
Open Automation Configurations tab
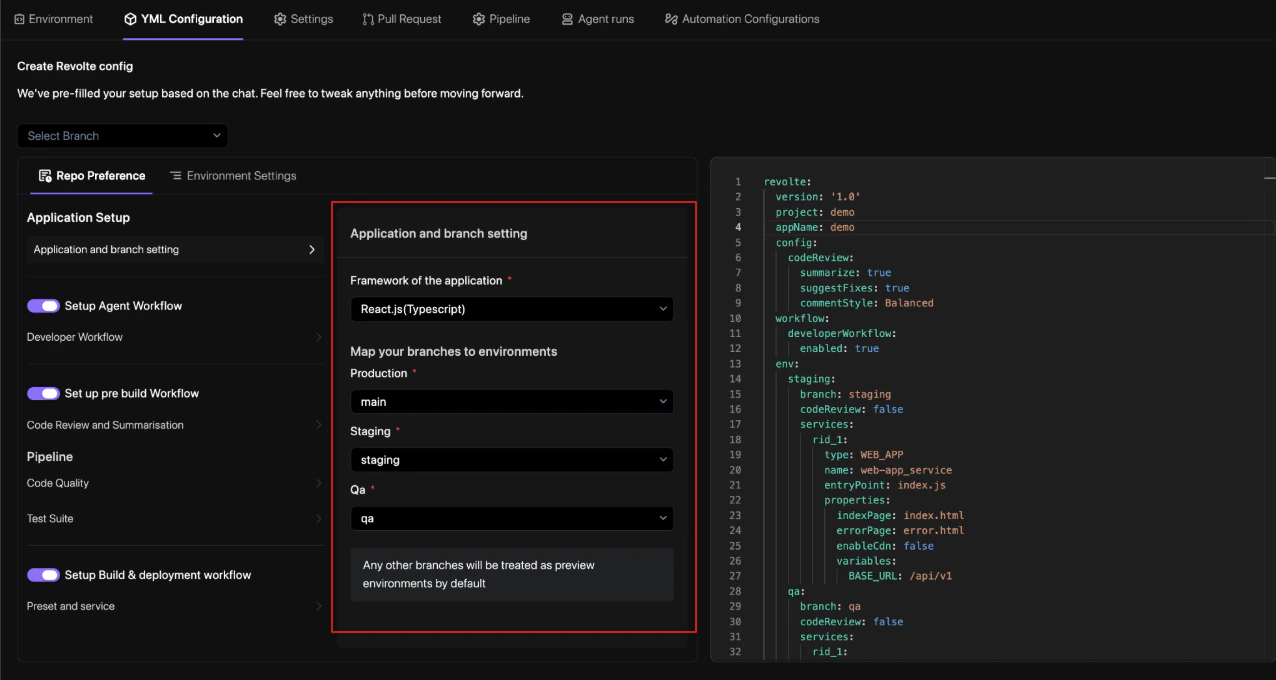click(x=742, y=19)
